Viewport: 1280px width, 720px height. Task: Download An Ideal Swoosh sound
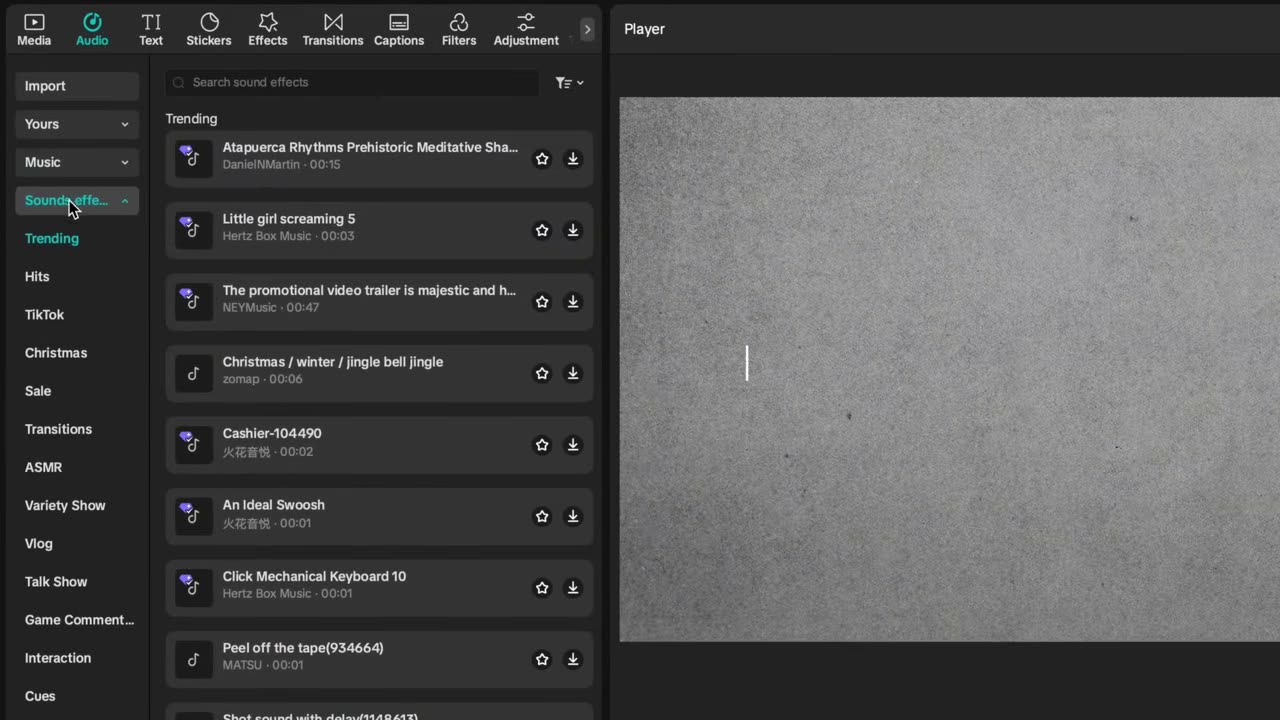tap(573, 516)
